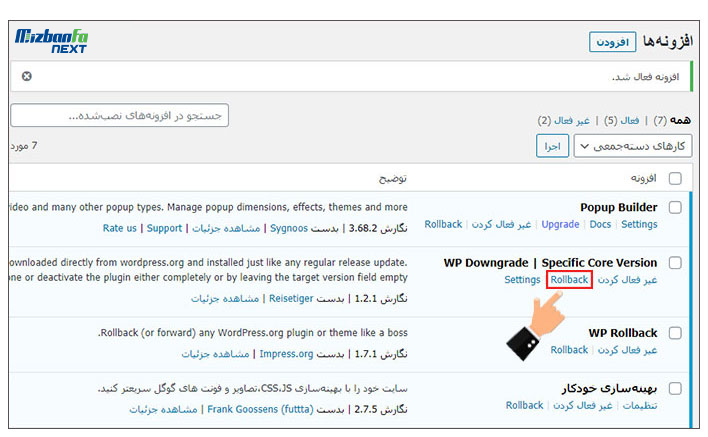708x437 pixels.
Task: Click the افزونه column header
Action: coord(643,178)
